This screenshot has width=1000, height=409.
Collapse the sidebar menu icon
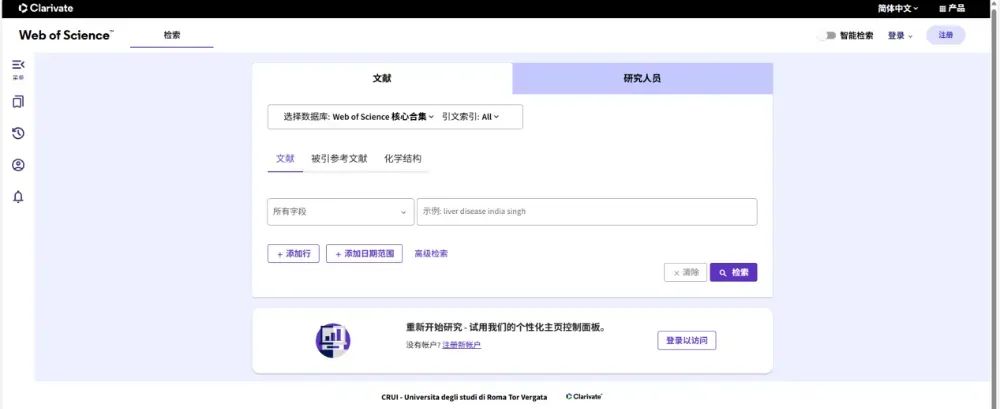pyautogui.click(x=18, y=65)
